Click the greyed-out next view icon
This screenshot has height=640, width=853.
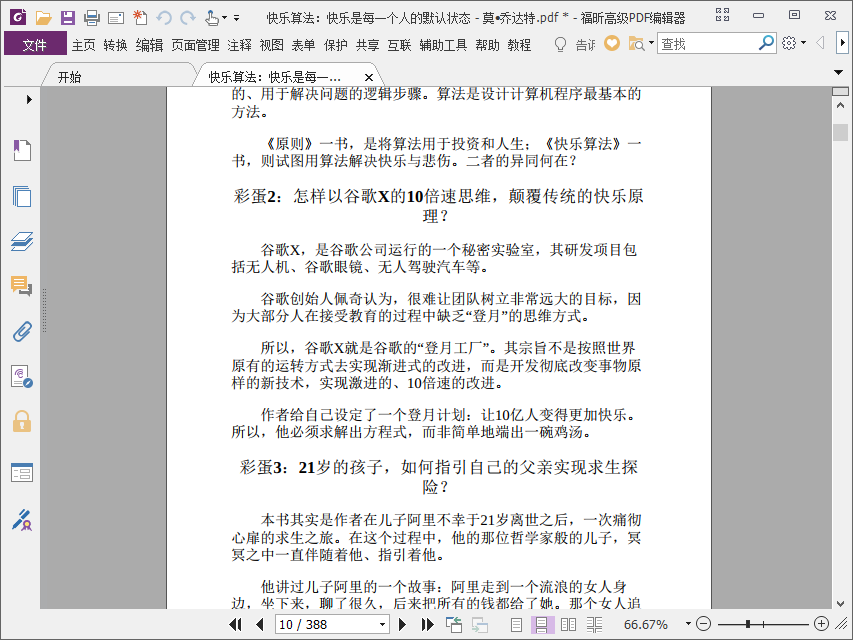[479, 624]
